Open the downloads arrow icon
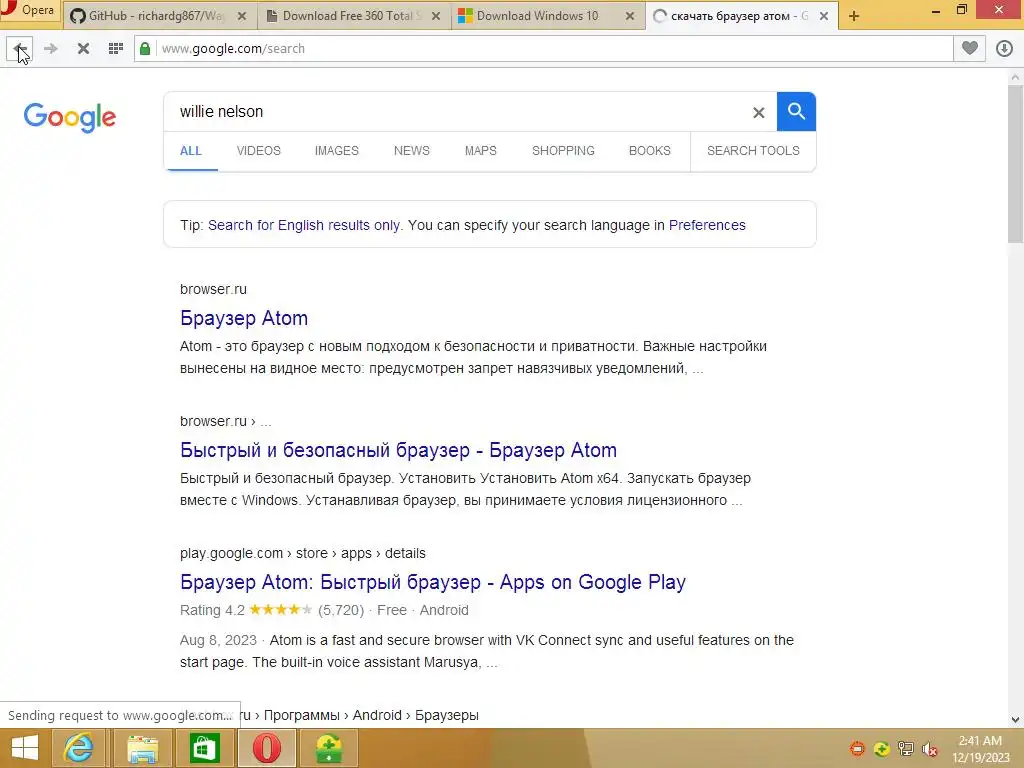Image resolution: width=1024 pixels, height=768 pixels. pos(1004,48)
